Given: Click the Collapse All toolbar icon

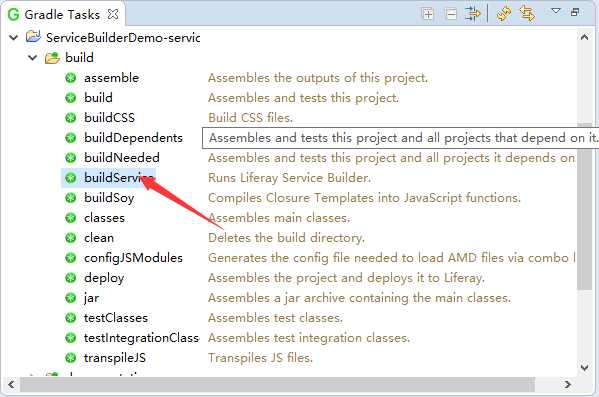Looking at the screenshot, I should coord(451,15).
